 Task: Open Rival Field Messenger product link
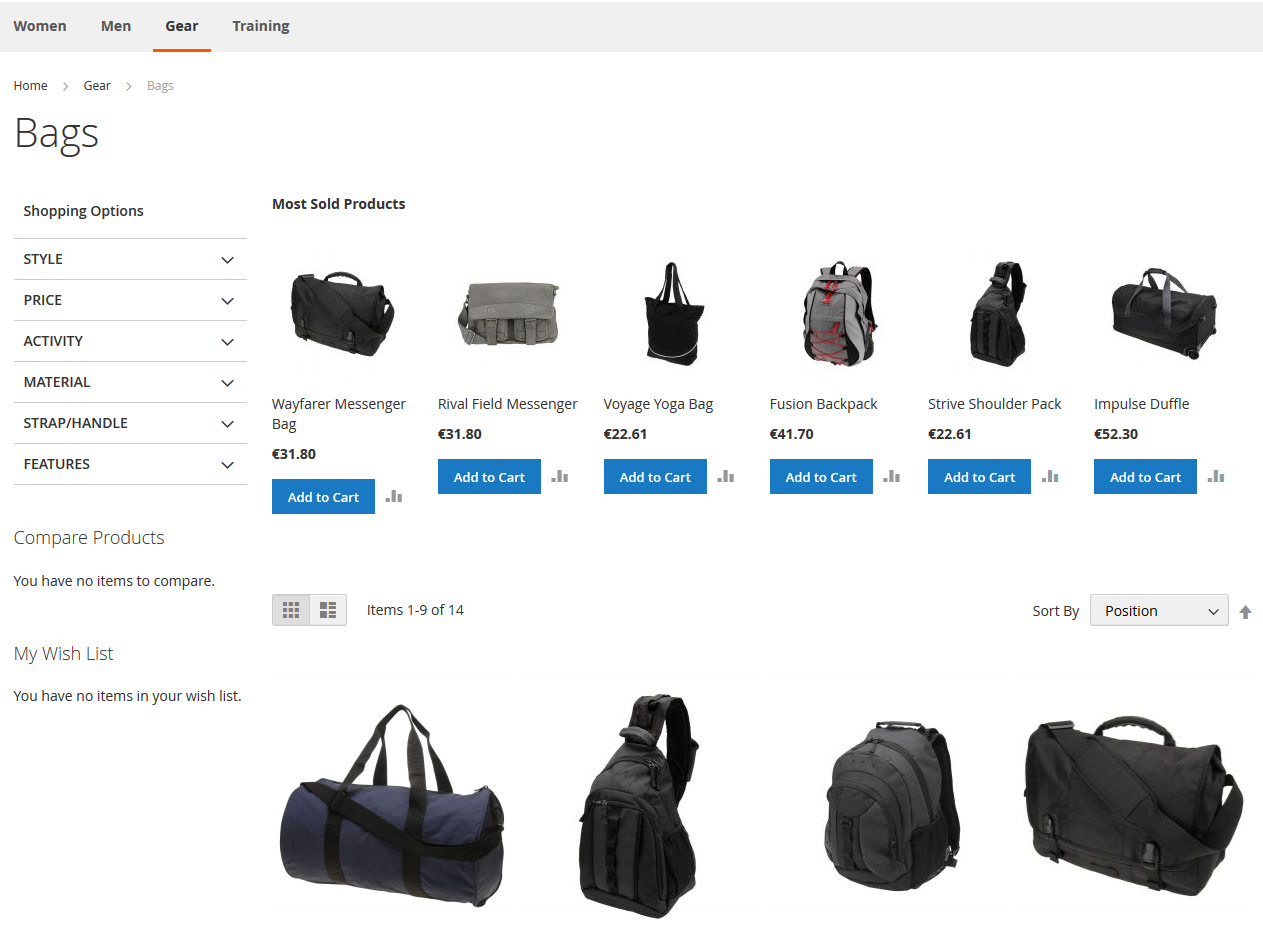(508, 404)
